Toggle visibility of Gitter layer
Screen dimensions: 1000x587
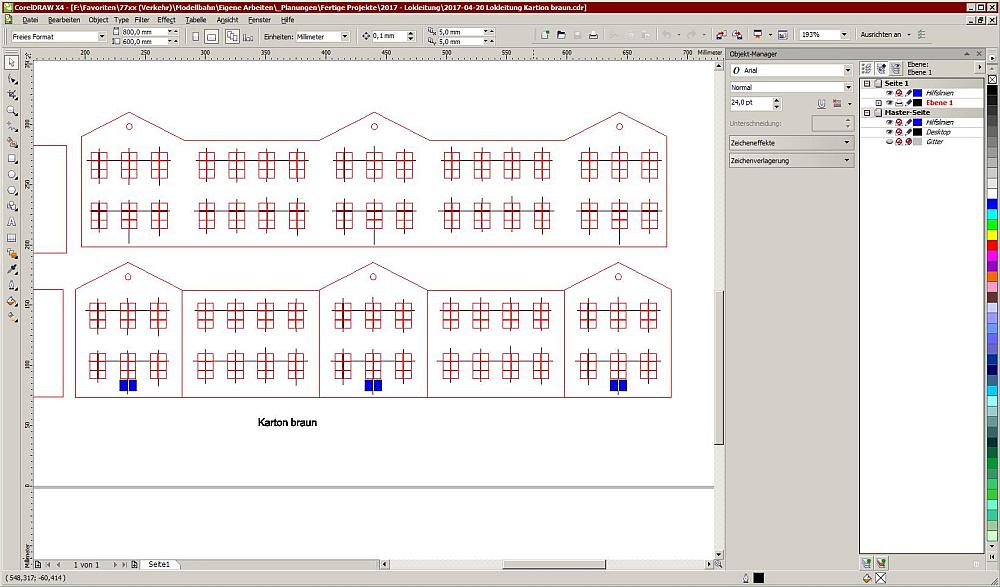coord(889,142)
